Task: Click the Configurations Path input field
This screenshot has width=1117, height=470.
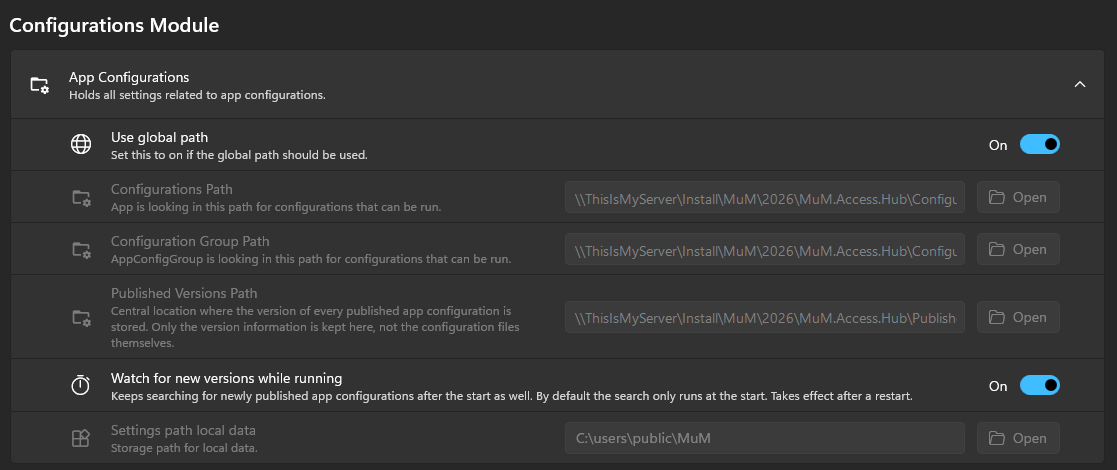Action: click(x=765, y=197)
